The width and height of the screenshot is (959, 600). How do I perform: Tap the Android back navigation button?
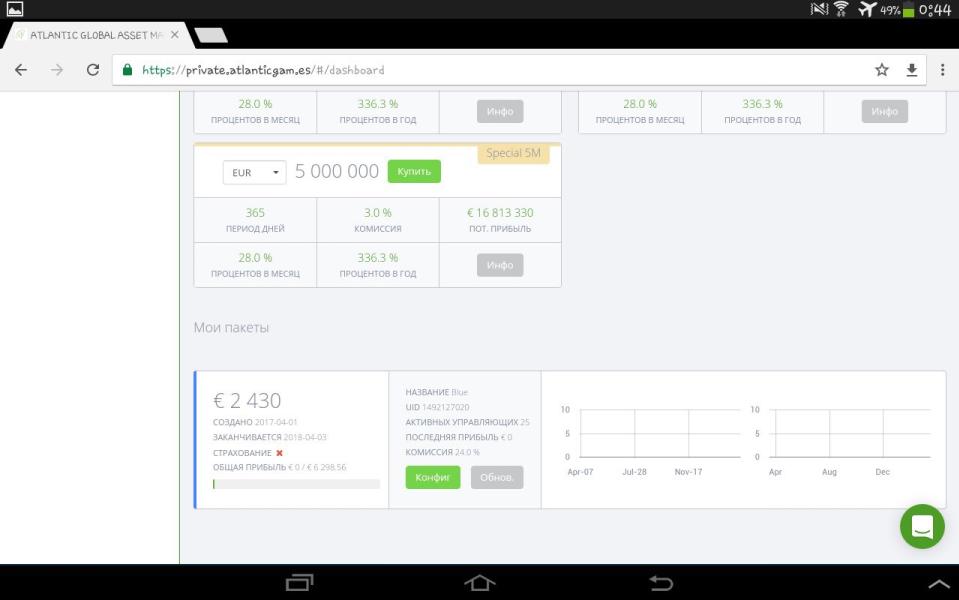click(661, 582)
